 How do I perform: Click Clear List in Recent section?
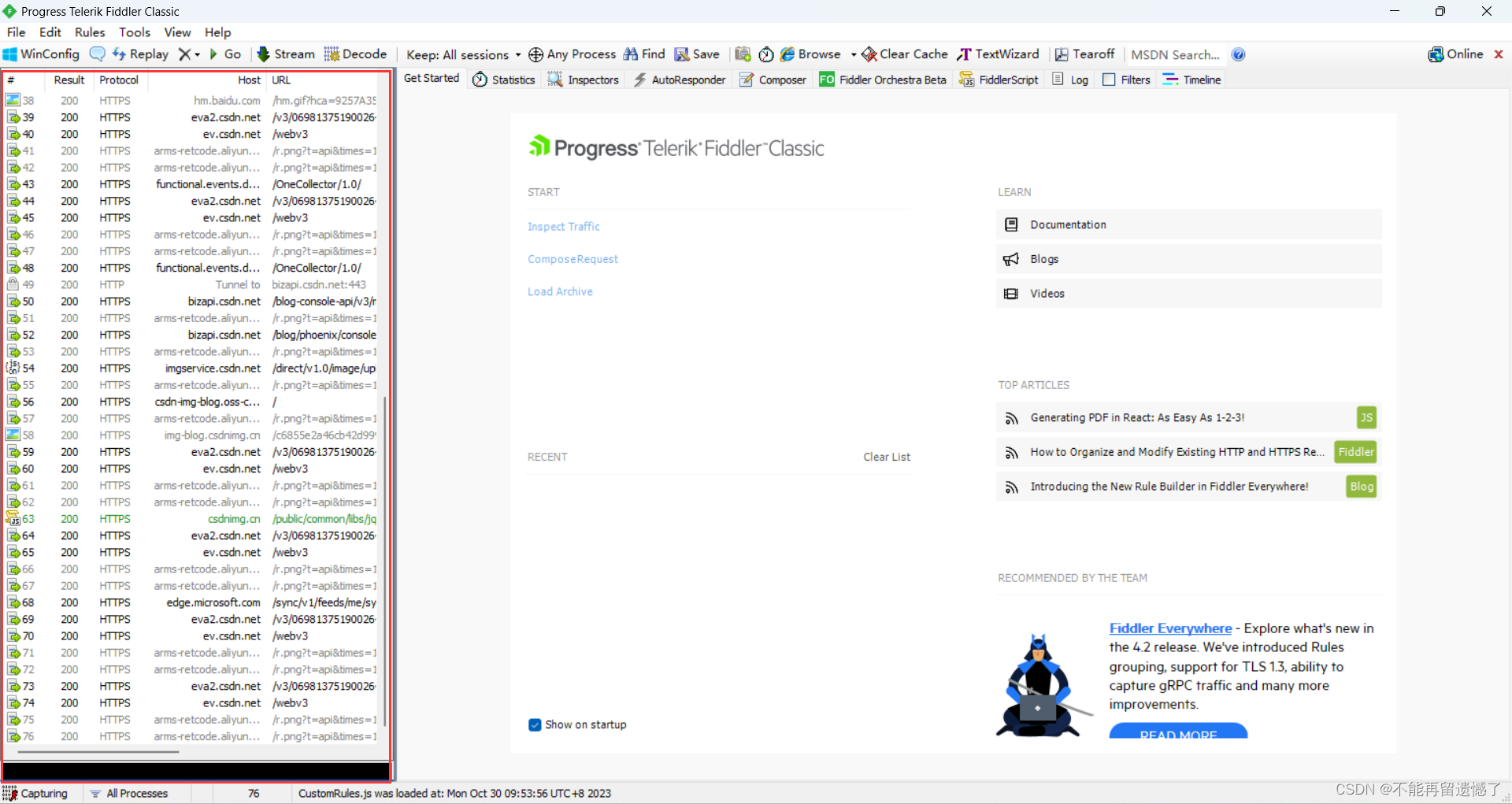887,457
